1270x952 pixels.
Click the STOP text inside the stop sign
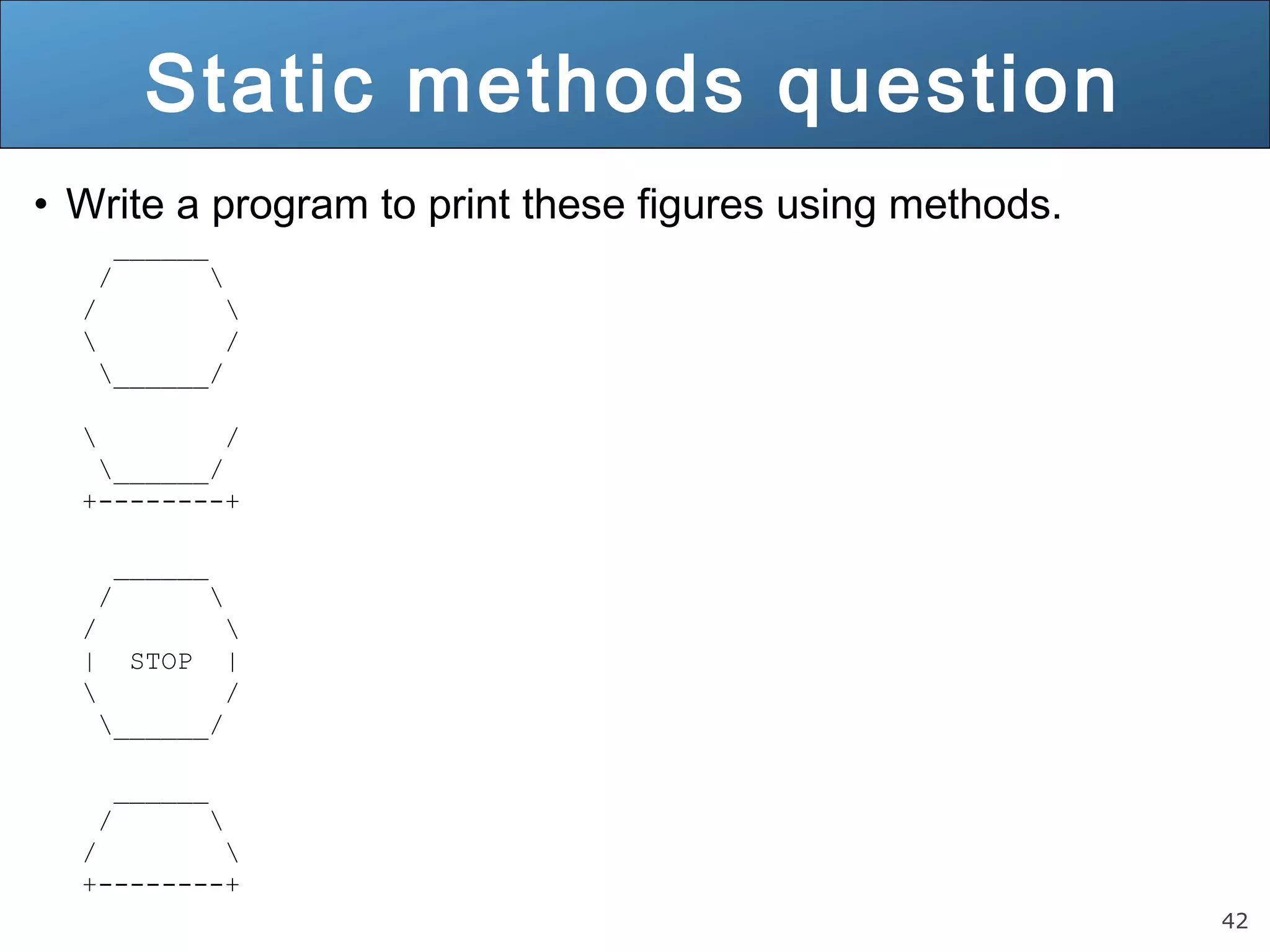(x=161, y=662)
